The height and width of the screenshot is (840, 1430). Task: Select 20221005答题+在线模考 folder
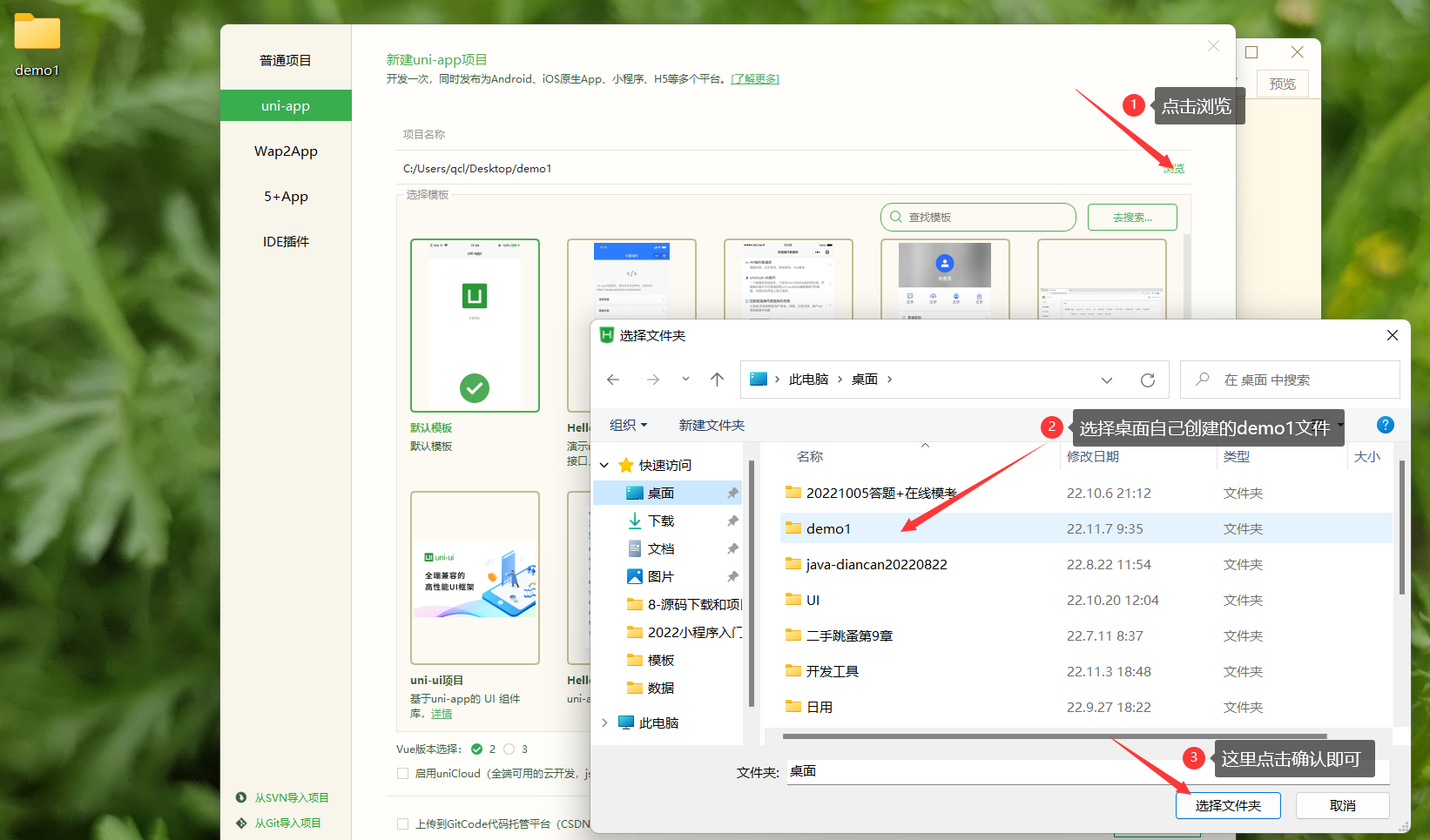pos(1085,493)
